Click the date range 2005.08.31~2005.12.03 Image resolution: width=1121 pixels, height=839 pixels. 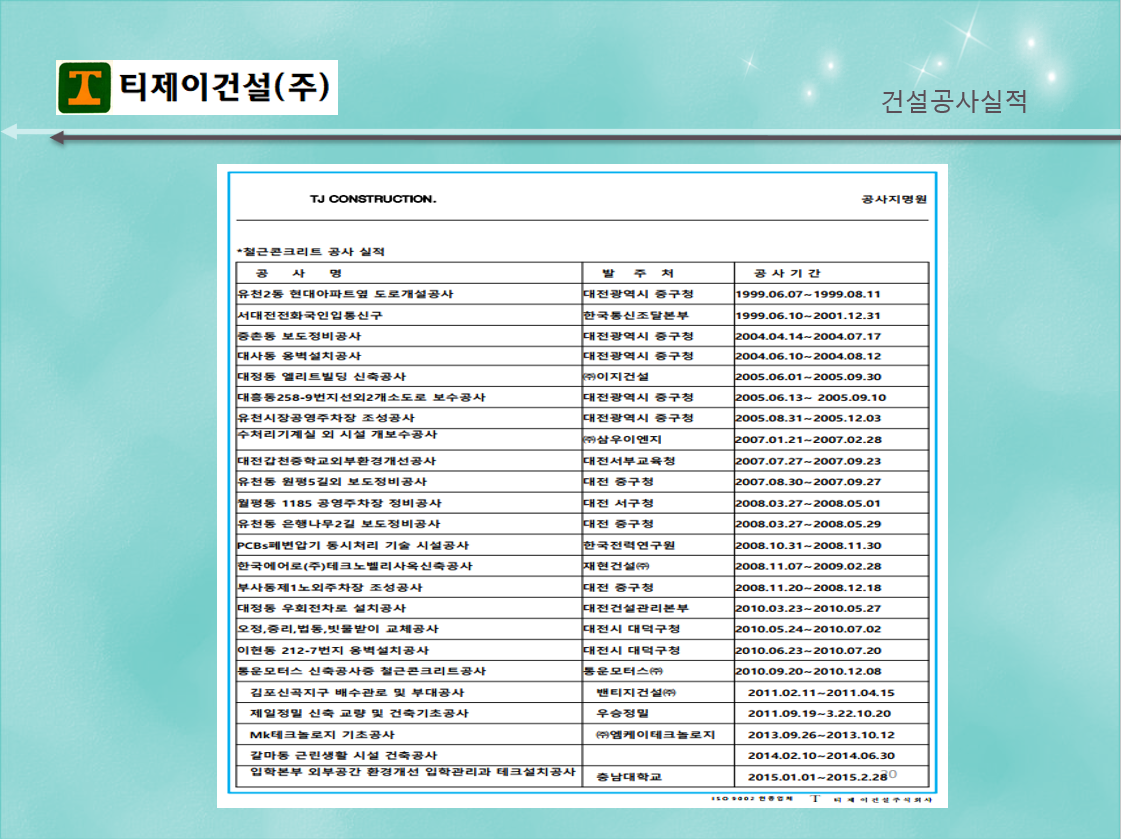808,418
